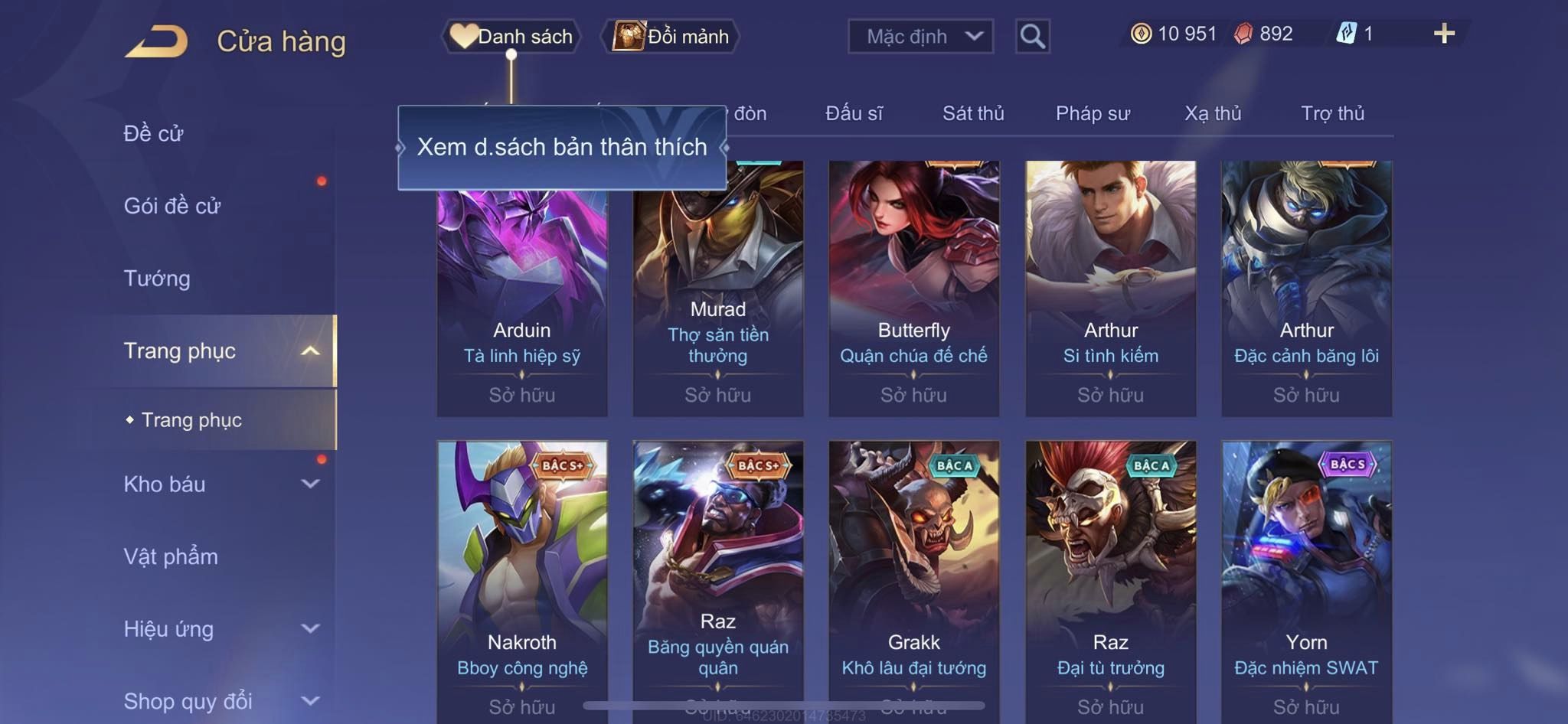This screenshot has width=1568, height=724.
Task: Collapse the Trang phục sidebar section
Action: 310,351
